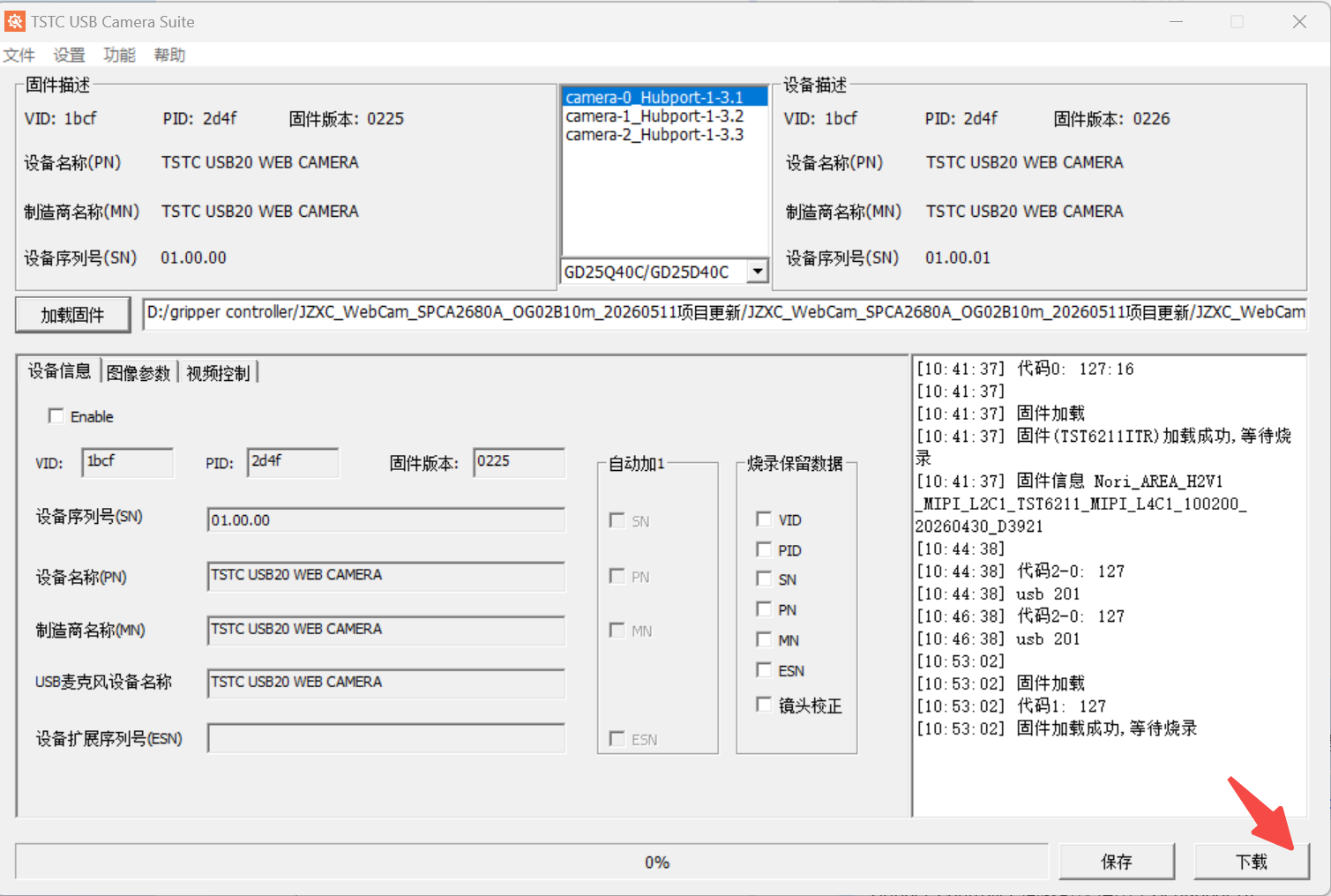This screenshot has width=1331, height=896.
Task: Check MN under 烧录保留数据
Action: click(764, 639)
